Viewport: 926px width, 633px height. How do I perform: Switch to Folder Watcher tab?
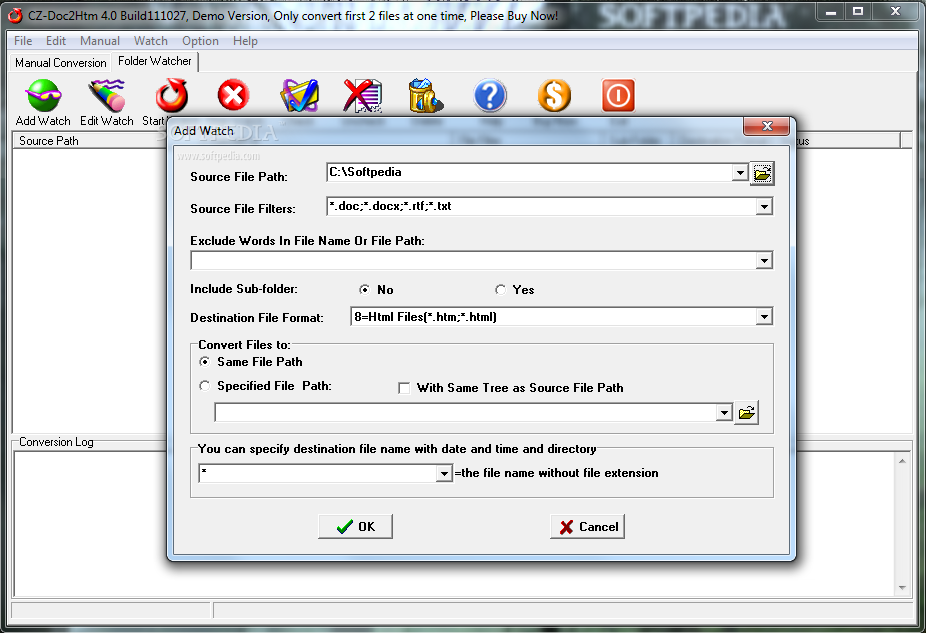point(155,61)
